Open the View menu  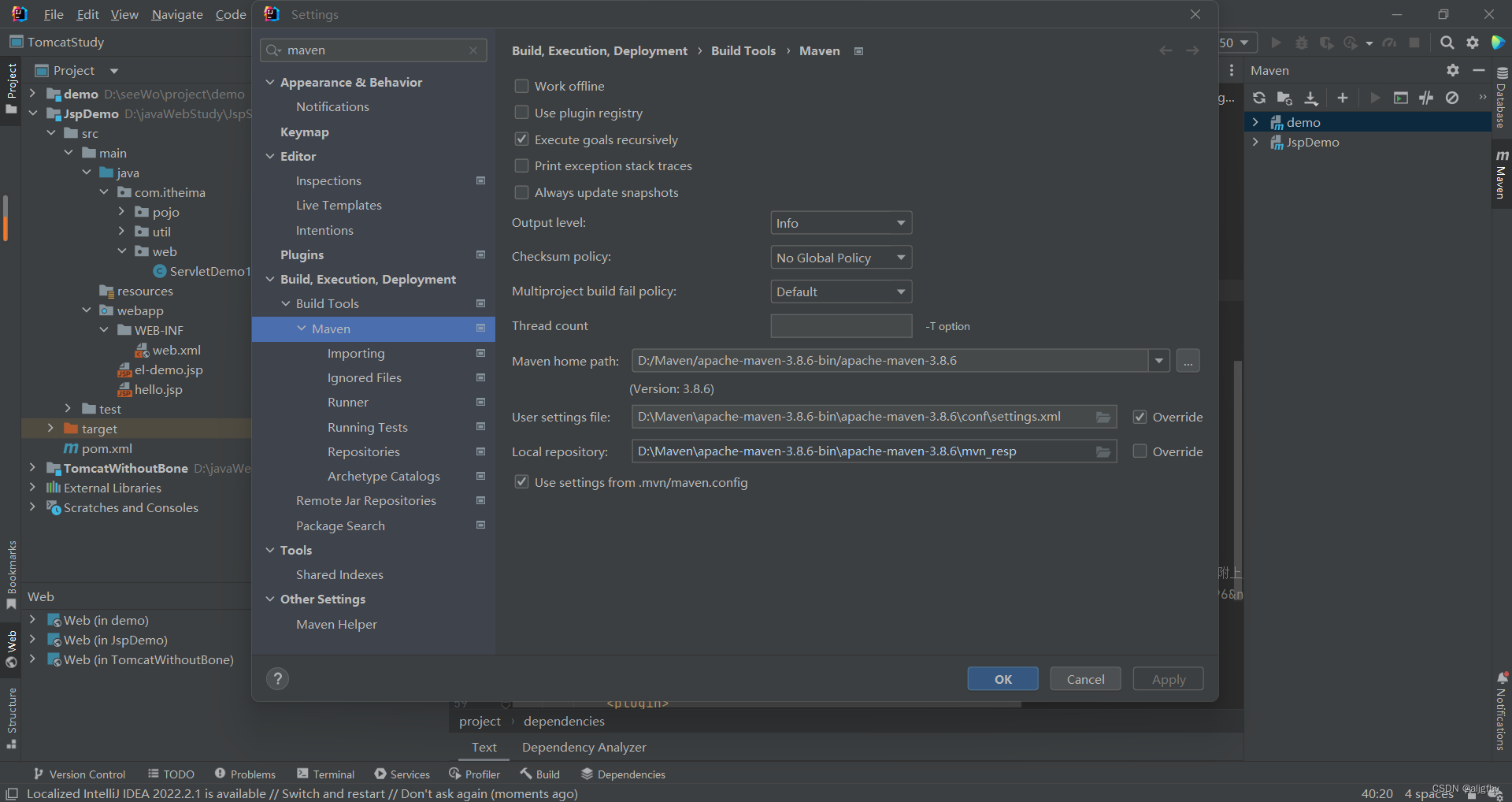point(124,14)
